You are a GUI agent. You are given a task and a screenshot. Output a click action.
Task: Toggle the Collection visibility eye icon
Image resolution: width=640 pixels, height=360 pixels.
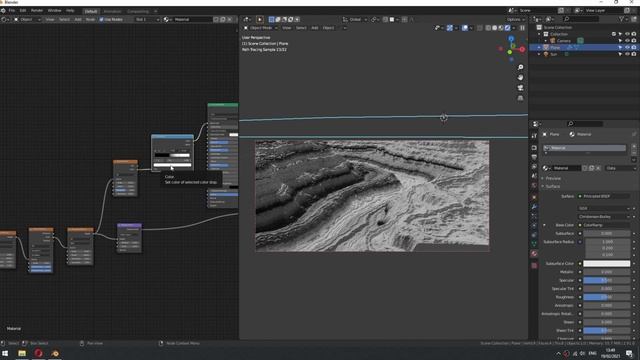coord(627,34)
